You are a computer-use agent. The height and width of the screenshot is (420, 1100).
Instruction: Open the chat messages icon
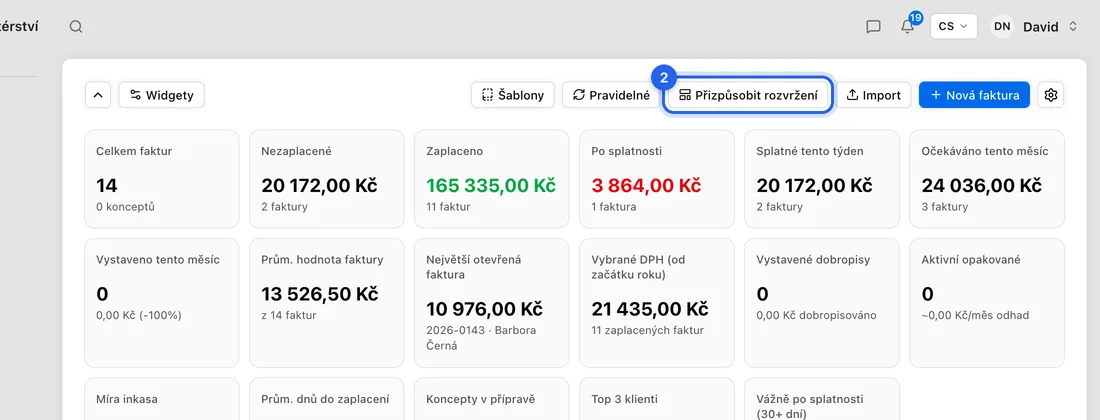[x=873, y=27]
